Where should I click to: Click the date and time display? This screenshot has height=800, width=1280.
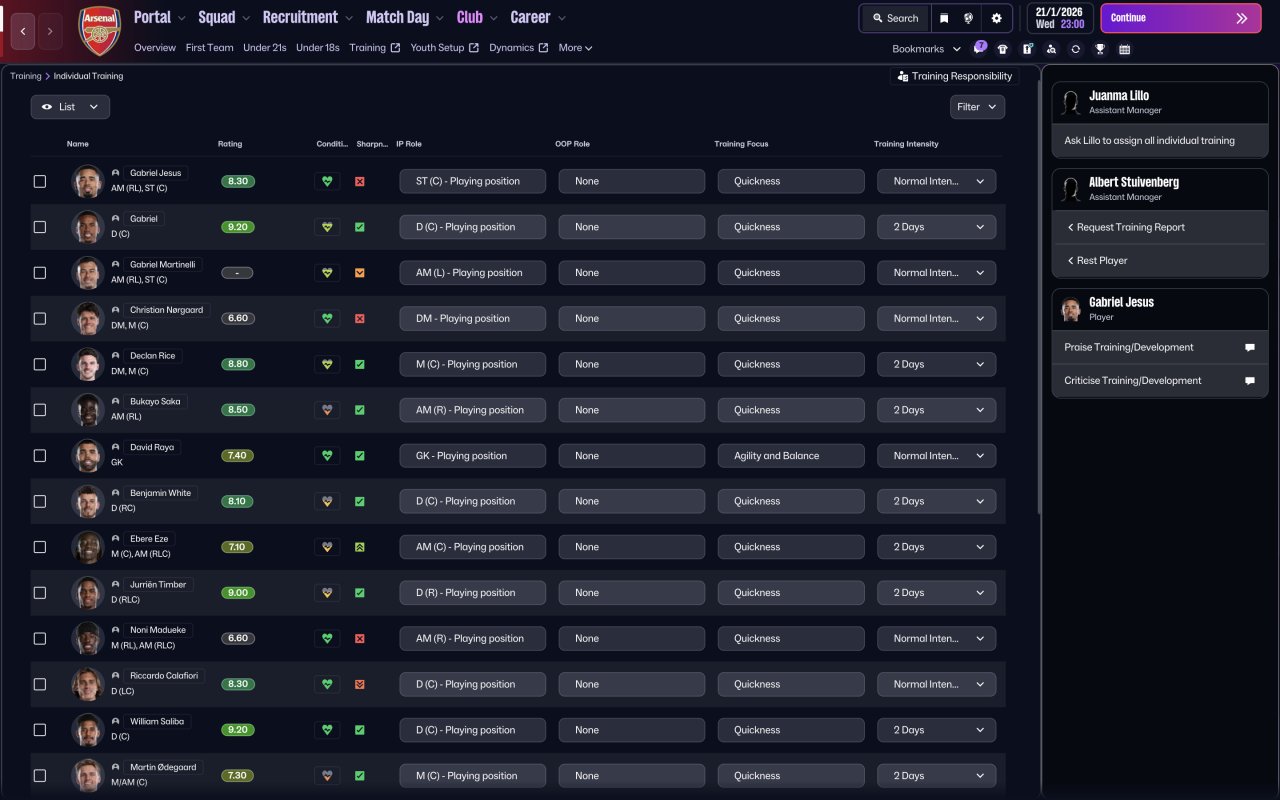1059,18
